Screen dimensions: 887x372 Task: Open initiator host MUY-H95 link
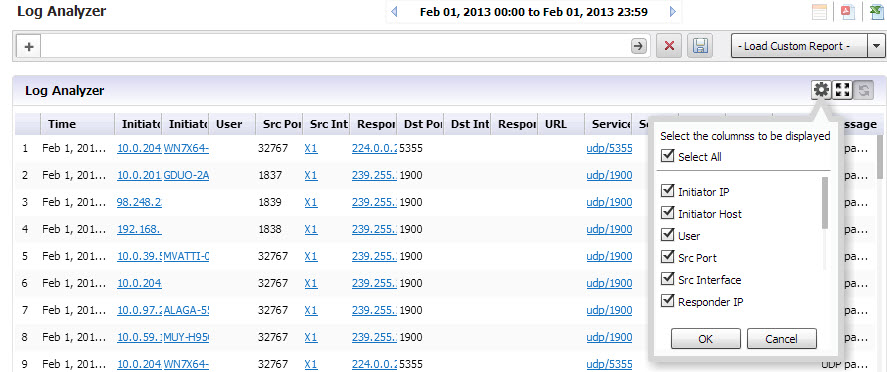[186, 338]
